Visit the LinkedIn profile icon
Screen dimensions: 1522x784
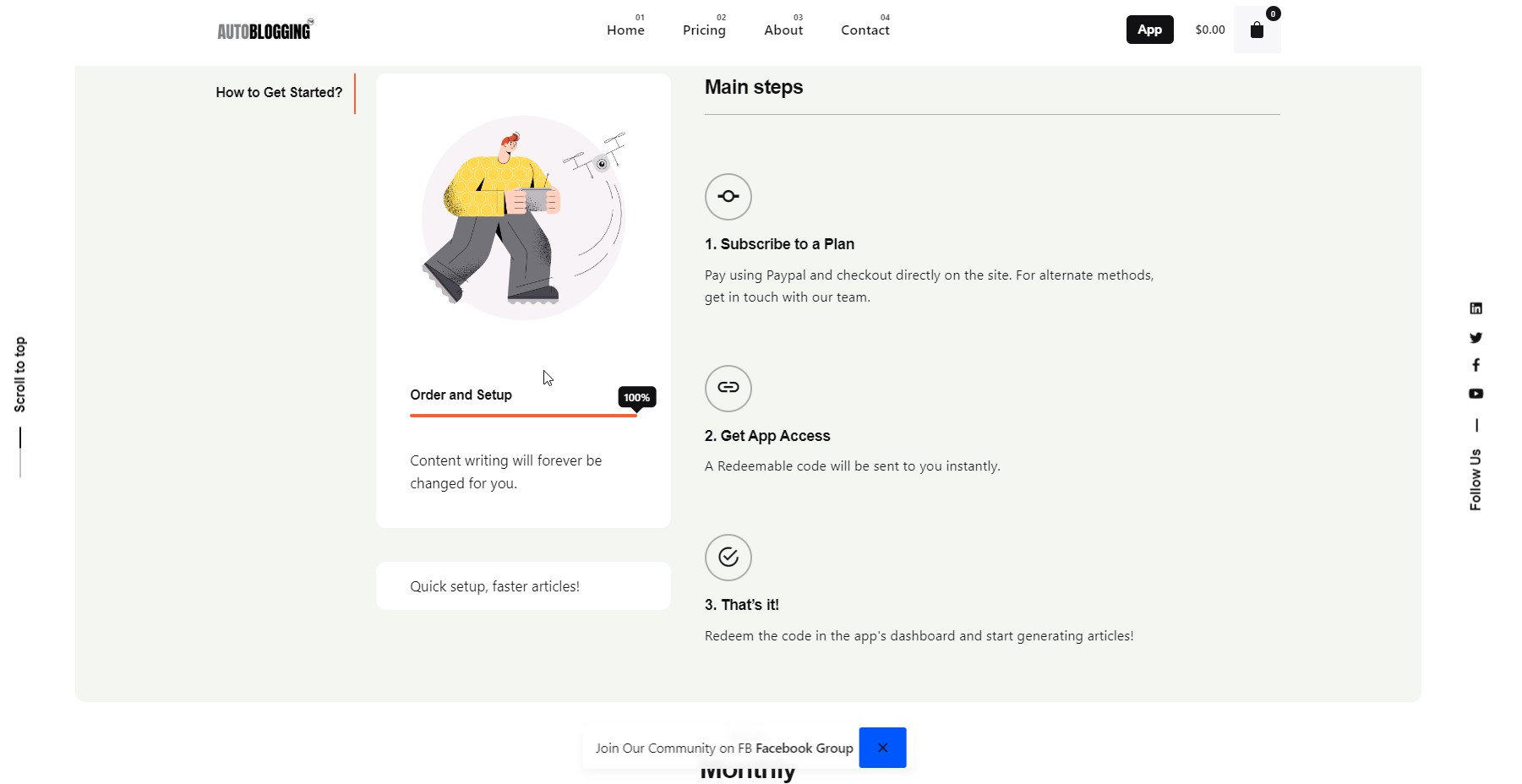(x=1476, y=308)
